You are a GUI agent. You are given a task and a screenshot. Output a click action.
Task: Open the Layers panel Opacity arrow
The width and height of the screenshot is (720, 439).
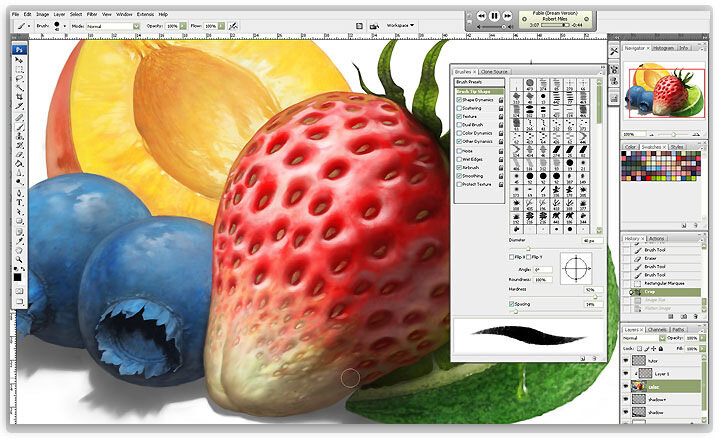[x=702, y=338]
